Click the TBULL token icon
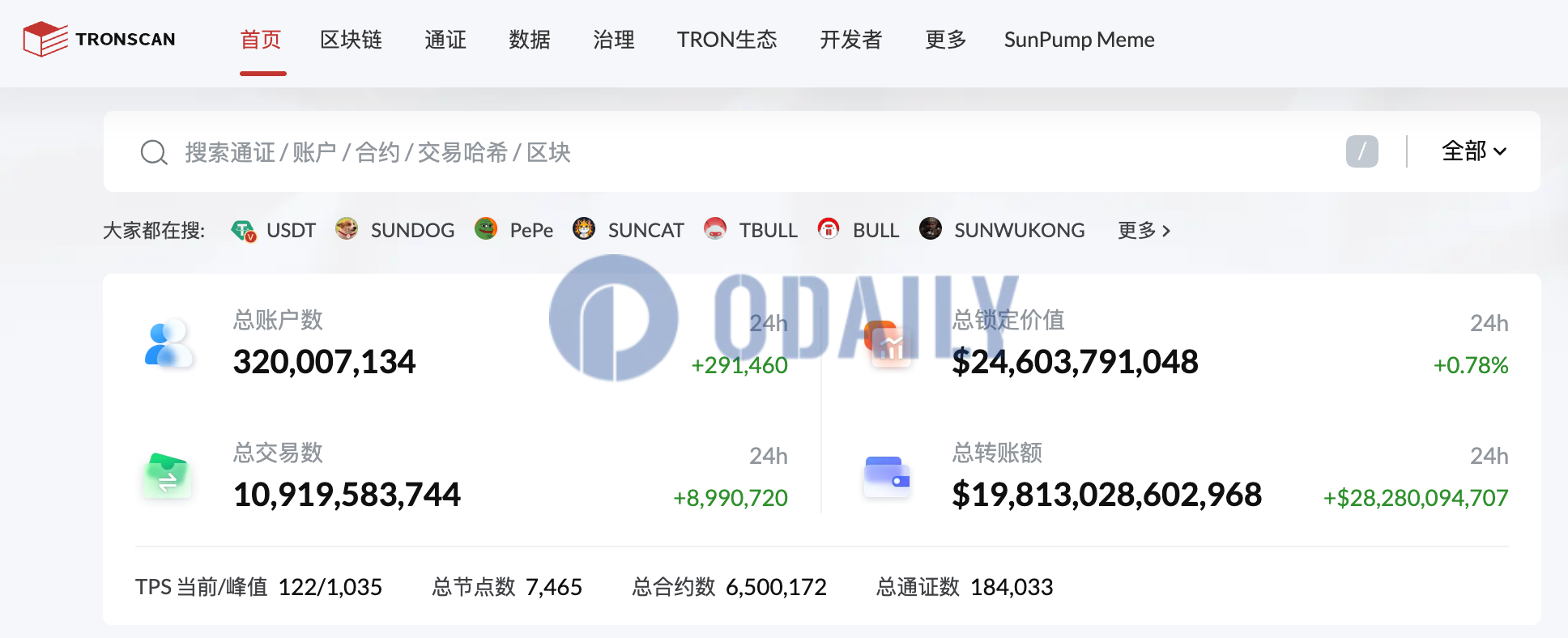 point(715,229)
